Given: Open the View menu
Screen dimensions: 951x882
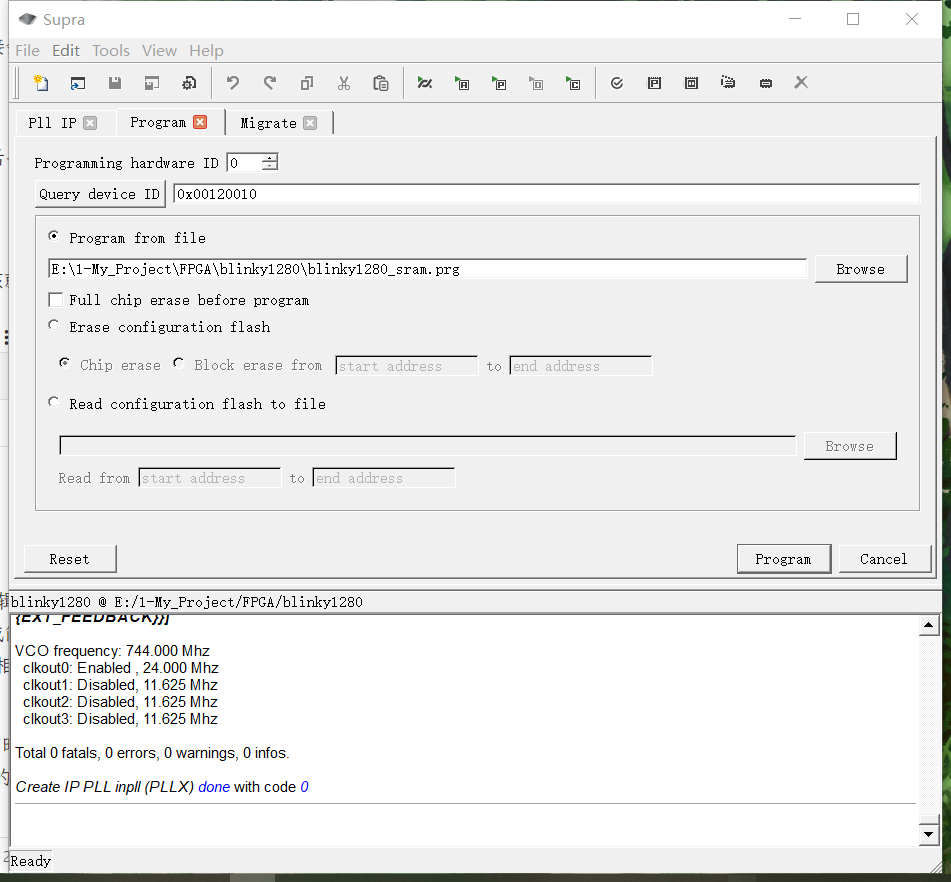Looking at the screenshot, I should [x=160, y=50].
